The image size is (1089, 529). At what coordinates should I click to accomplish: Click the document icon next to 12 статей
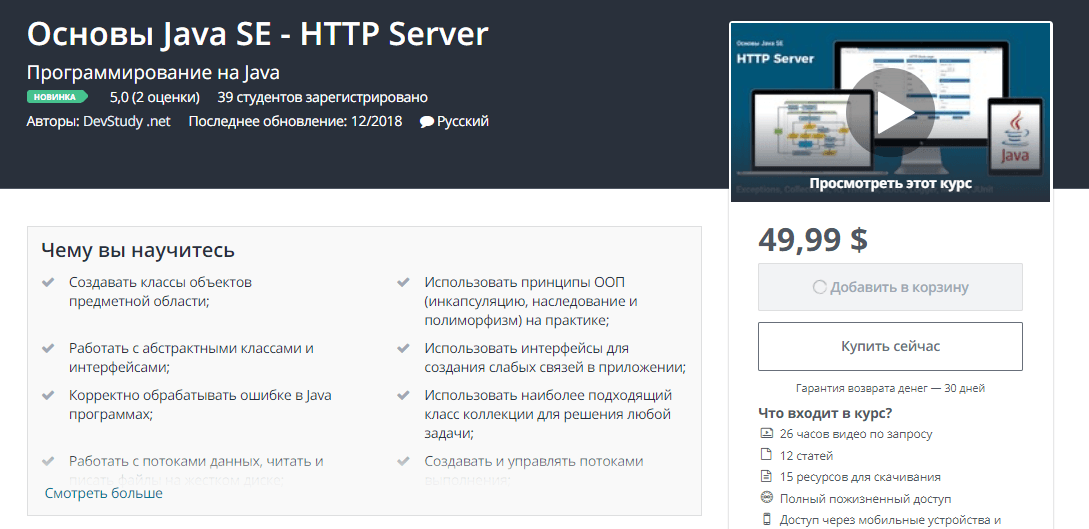pos(767,455)
